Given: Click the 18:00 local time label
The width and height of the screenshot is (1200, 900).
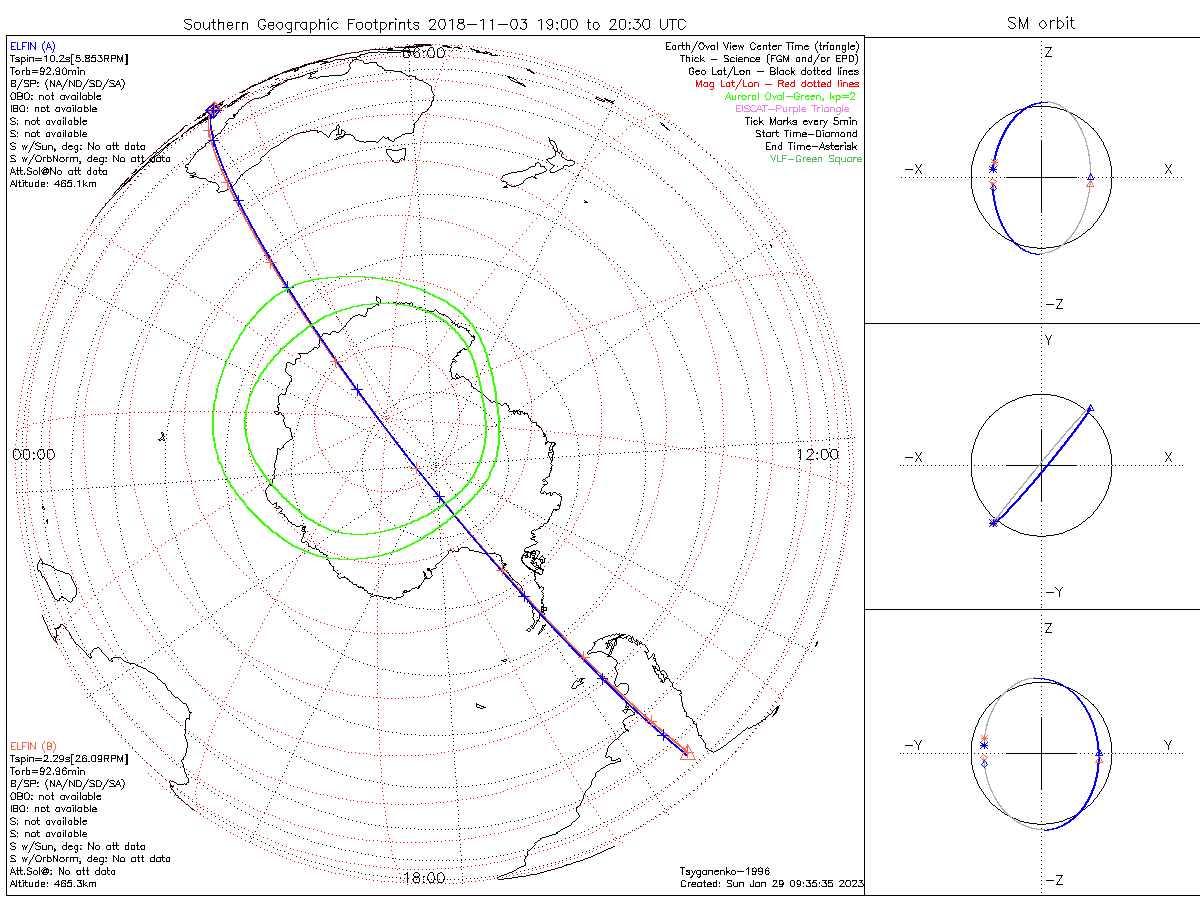Looking at the screenshot, I should point(423,878).
